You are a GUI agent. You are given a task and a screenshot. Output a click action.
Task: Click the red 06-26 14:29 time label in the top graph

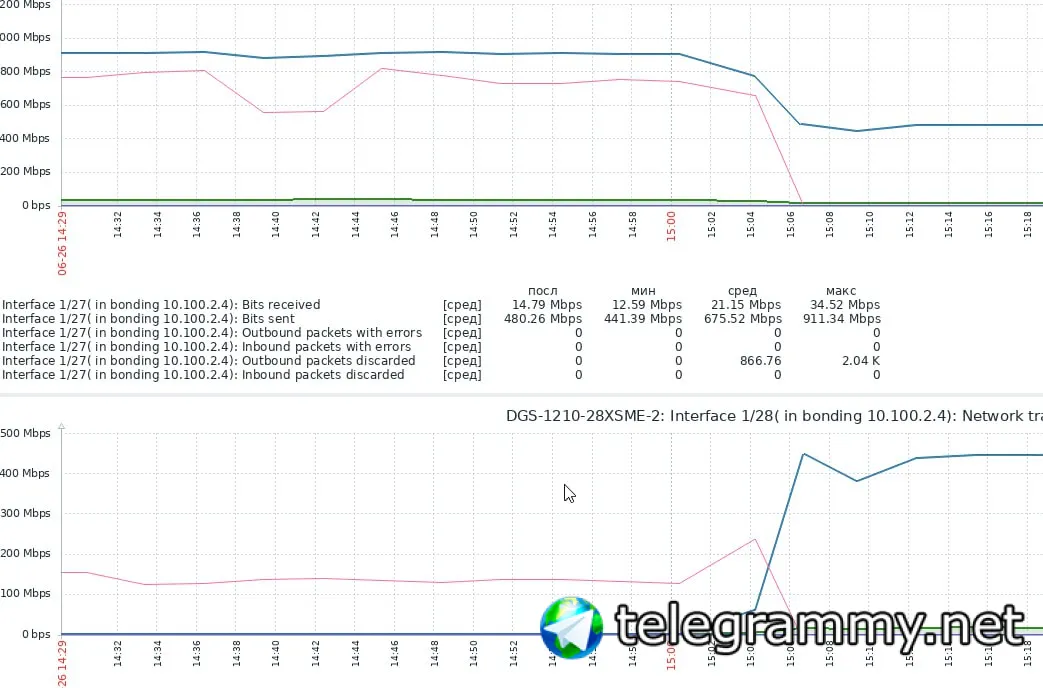62,244
